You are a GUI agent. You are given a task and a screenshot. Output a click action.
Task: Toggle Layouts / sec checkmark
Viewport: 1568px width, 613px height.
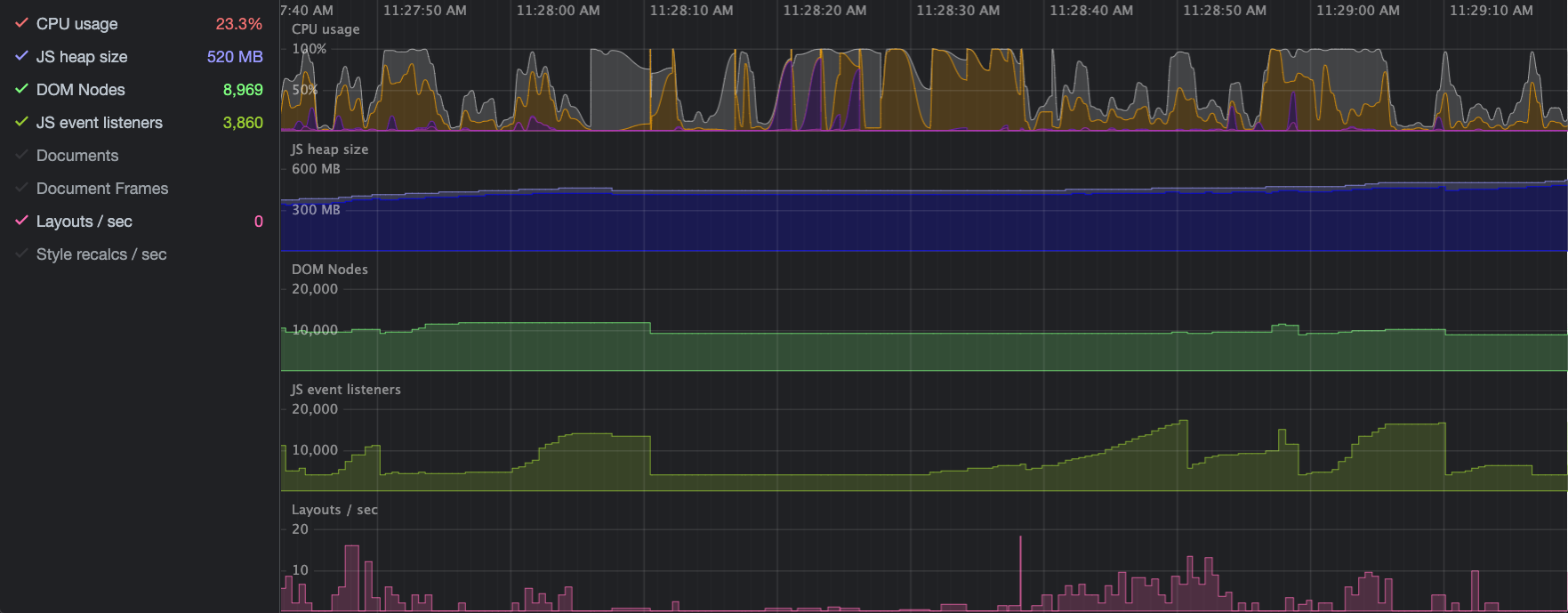pyautogui.click(x=22, y=221)
